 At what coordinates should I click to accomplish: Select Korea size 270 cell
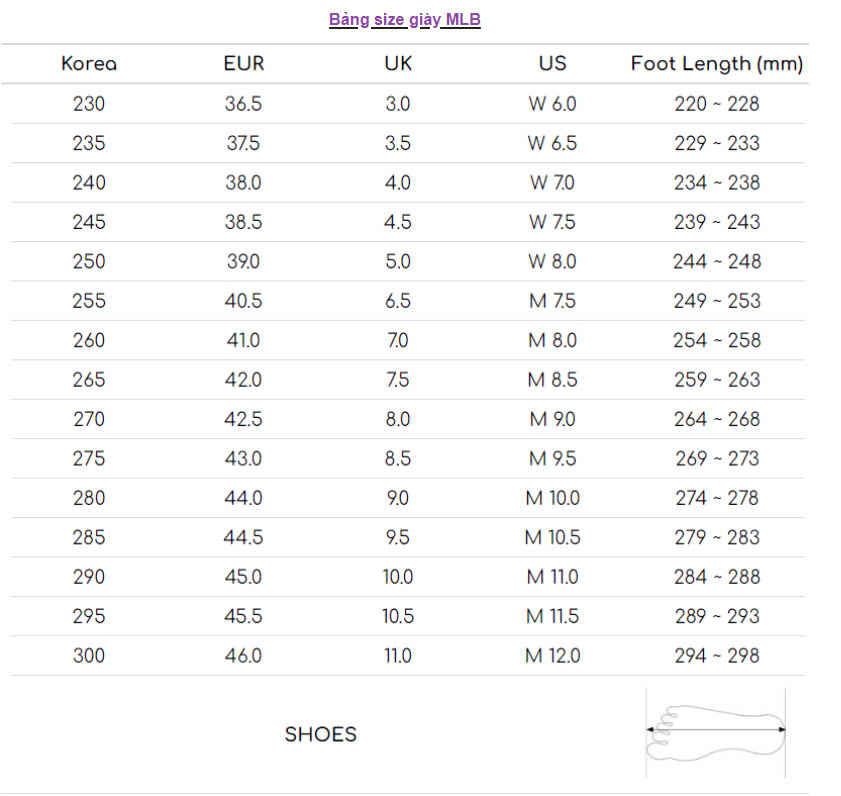pos(89,420)
